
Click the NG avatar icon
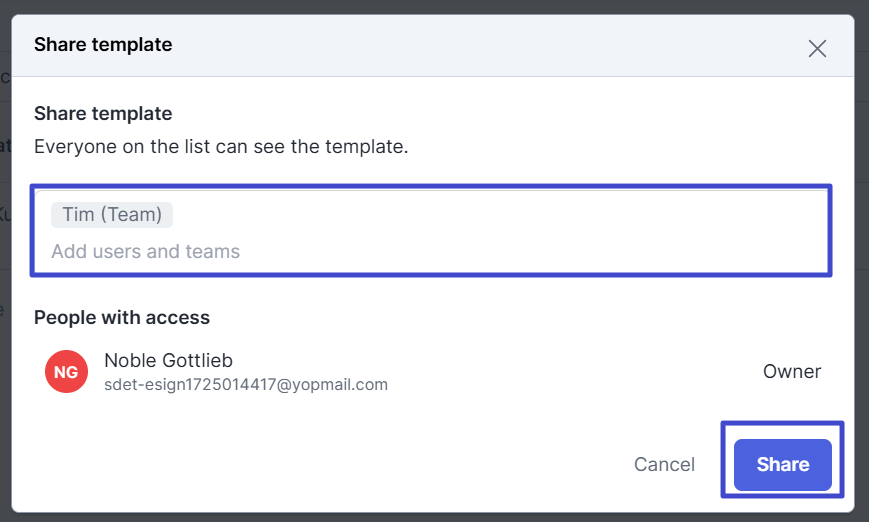tap(66, 372)
